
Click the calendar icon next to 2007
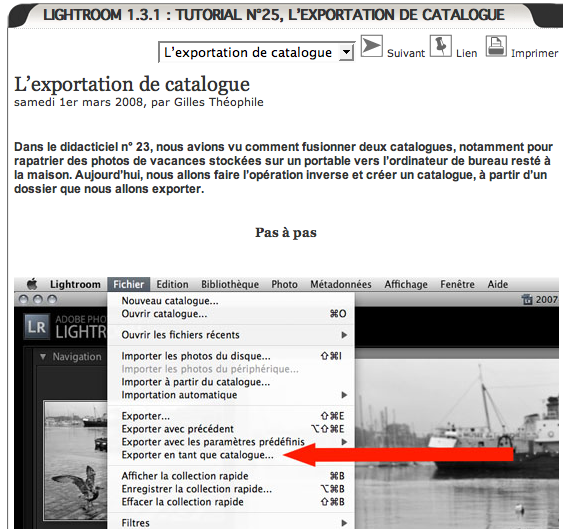tap(527, 299)
